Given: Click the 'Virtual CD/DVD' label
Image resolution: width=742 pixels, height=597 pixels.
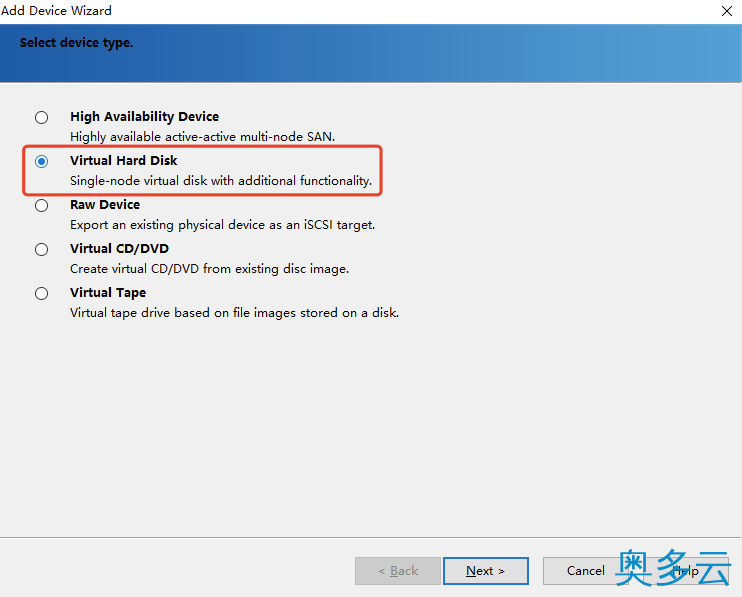Looking at the screenshot, I should pyautogui.click(x=119, y=248).
